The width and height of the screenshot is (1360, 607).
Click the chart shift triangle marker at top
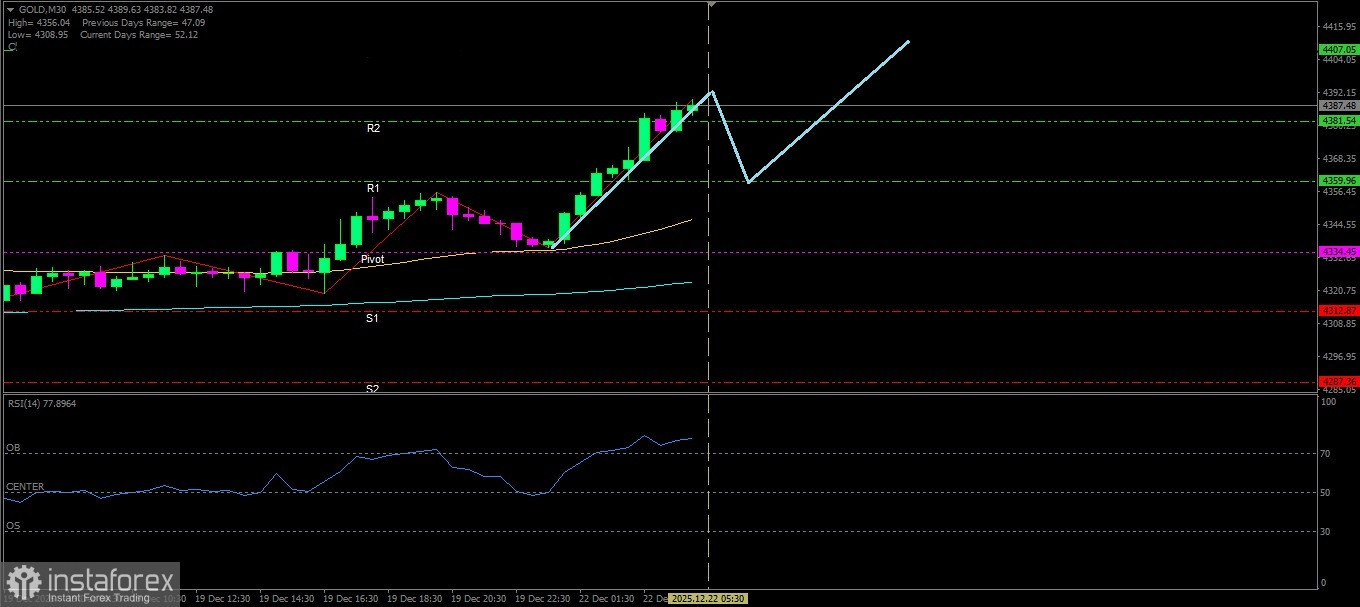(x=710, y=5)
